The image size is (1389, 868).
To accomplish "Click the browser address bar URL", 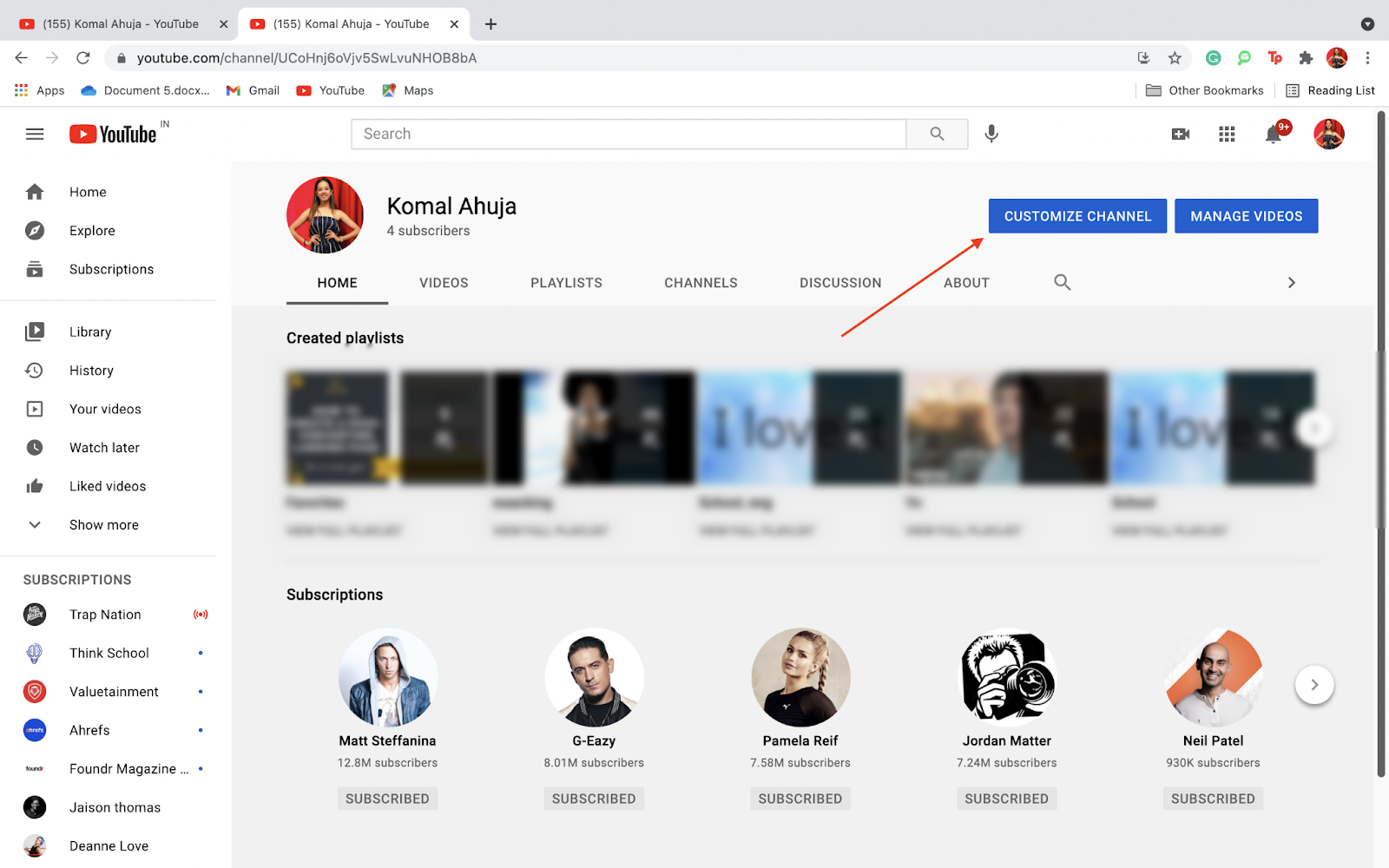I will [x=306, y=58].
